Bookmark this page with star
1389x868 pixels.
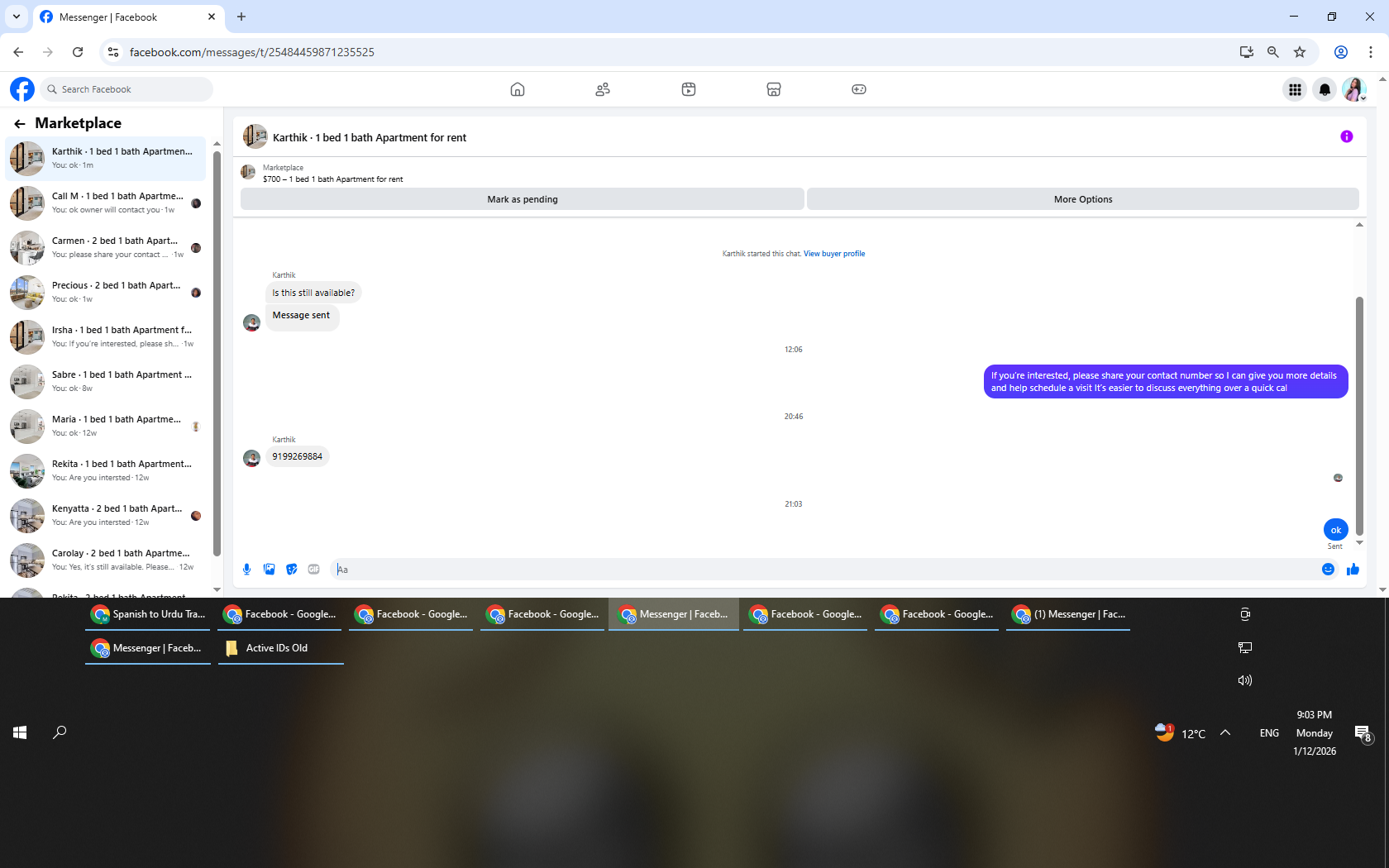point(1300,52)
